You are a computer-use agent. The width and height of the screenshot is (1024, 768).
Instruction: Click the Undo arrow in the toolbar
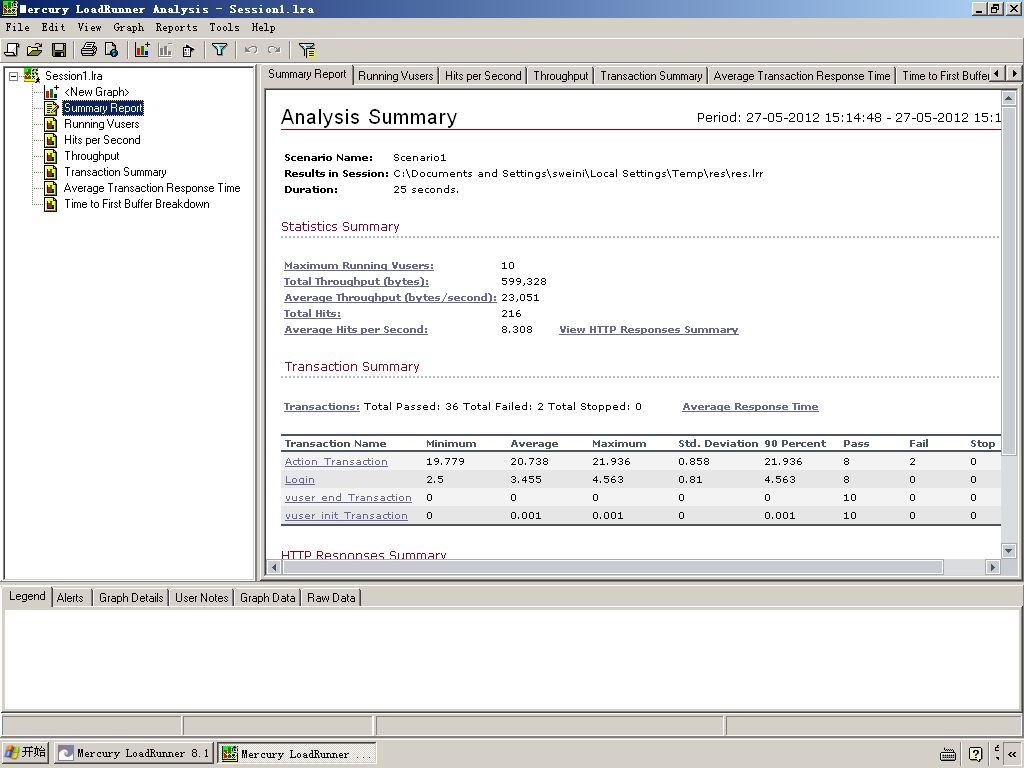point(251,50)
